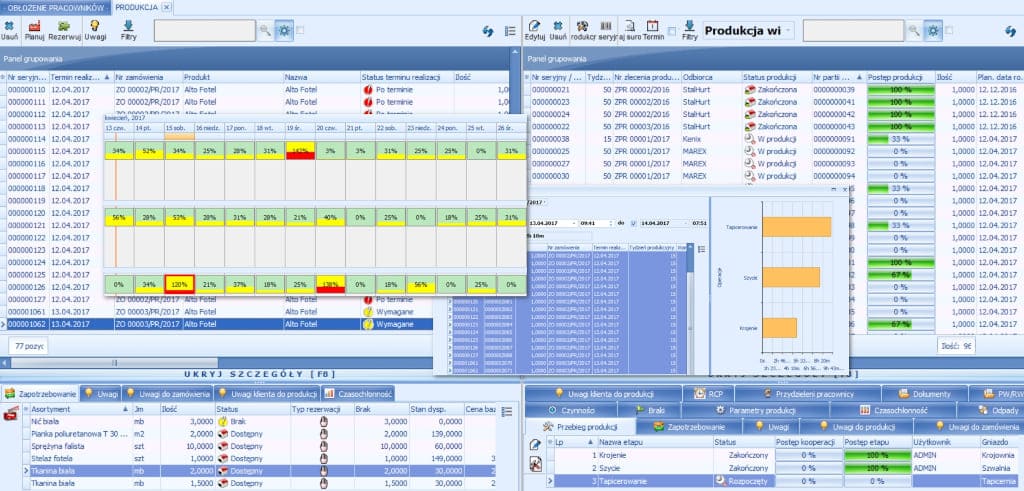The height and width of the screenshot is (491, 1024).
Task: Switch to the OBŁOŻENIE PRACOWNIKÓW tab
Action: [55, 7]
